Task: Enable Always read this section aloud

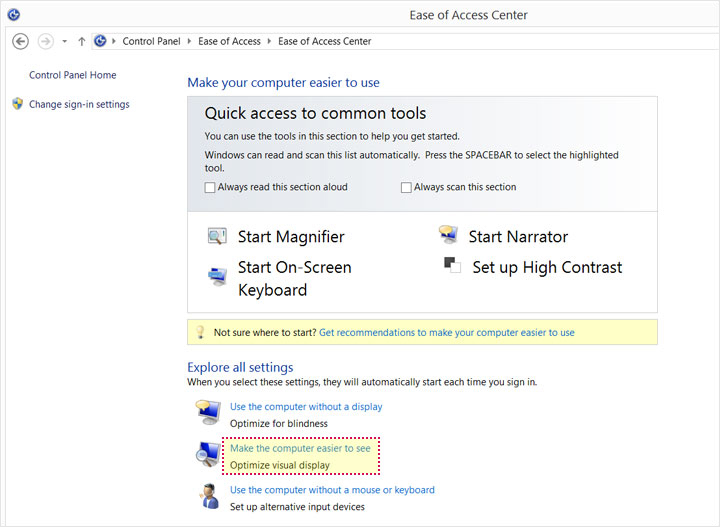Action: click(x=210, y=187)
